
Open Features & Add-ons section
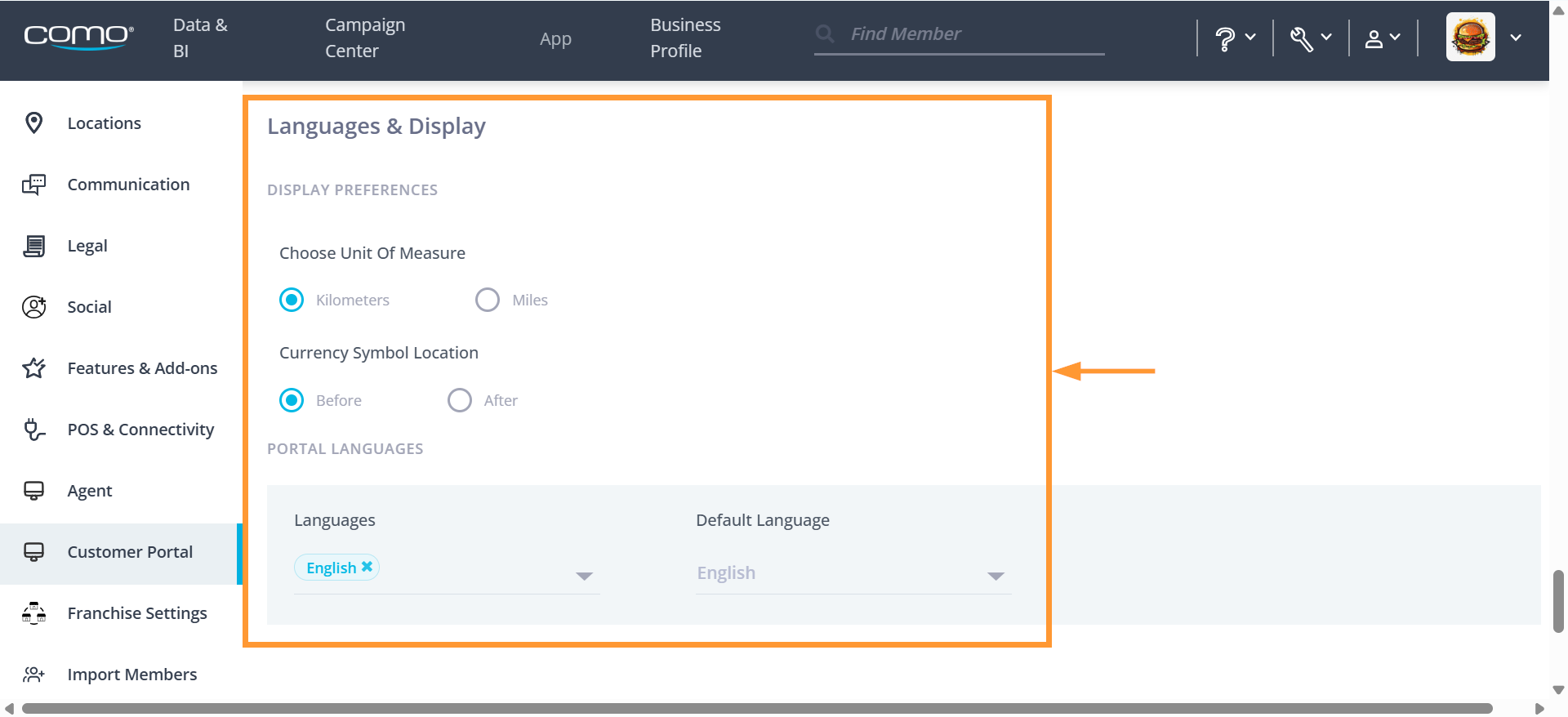[x=121, y=368]
